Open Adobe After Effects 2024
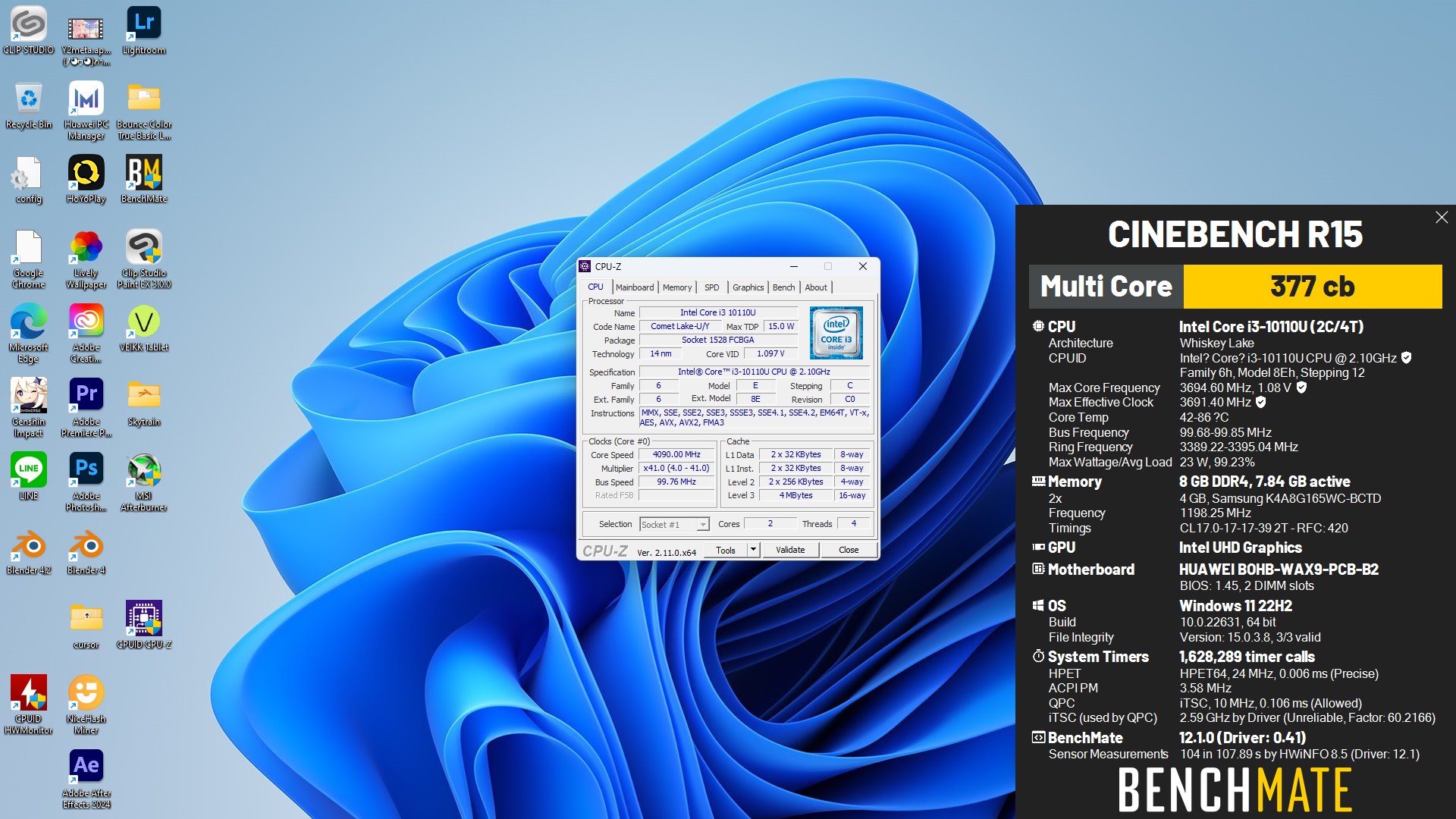The width and height of the screenshot is (1456, 819). (x=86, y=780)
